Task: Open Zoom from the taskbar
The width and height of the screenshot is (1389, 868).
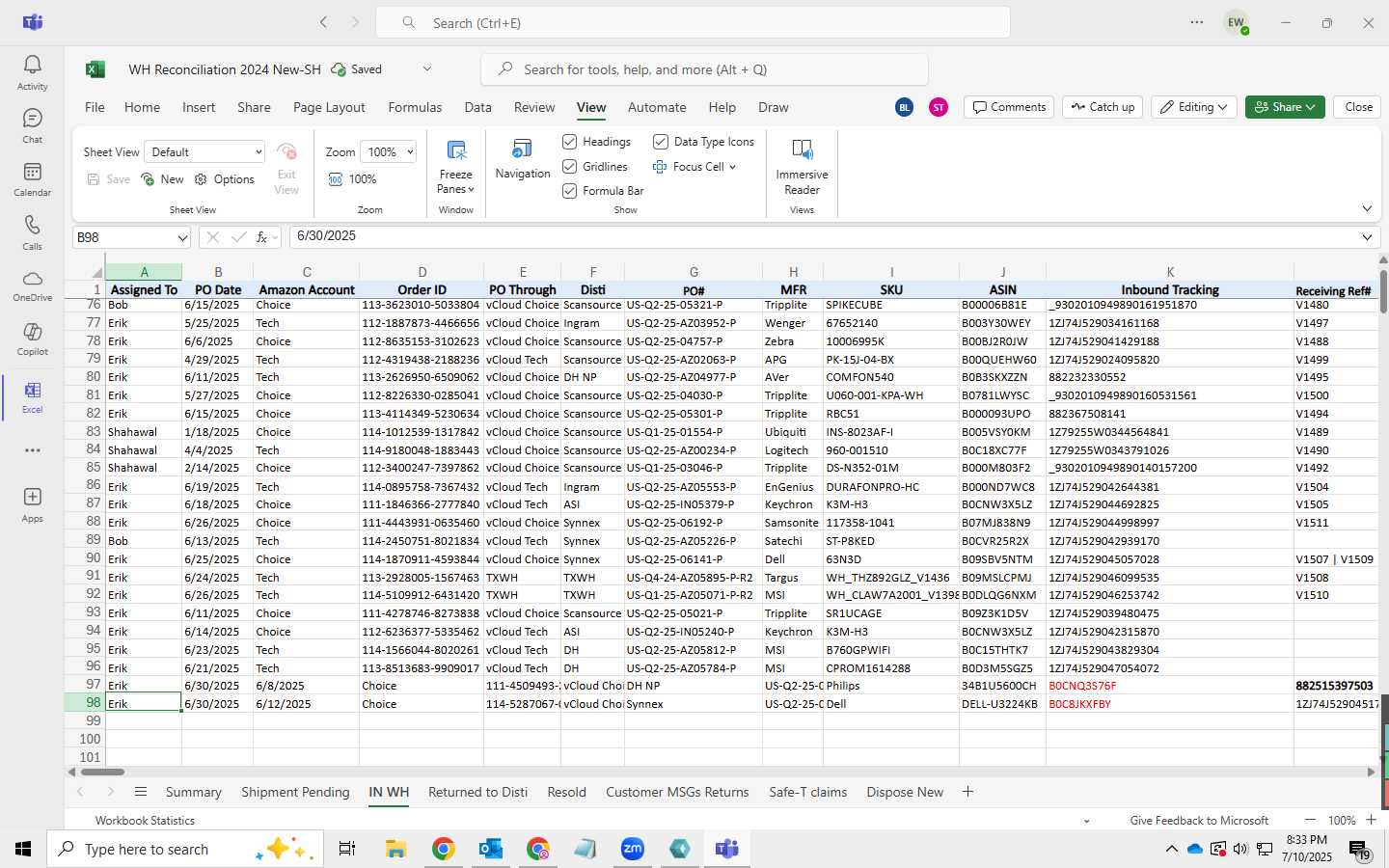Action: [x=633, y=849]
